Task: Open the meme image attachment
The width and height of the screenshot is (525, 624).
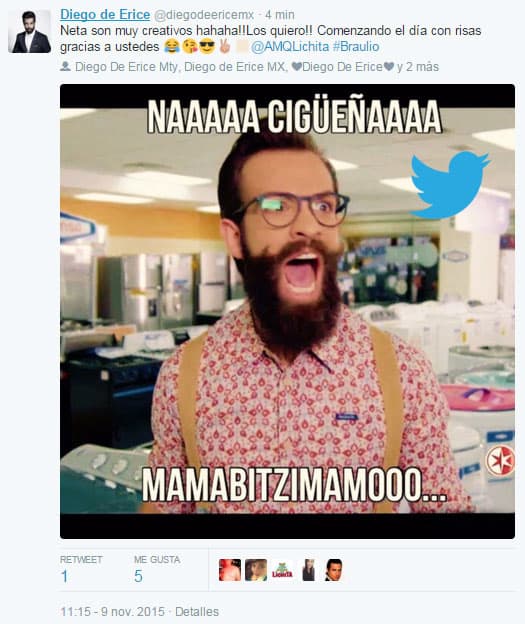Action: click(287, 311)
